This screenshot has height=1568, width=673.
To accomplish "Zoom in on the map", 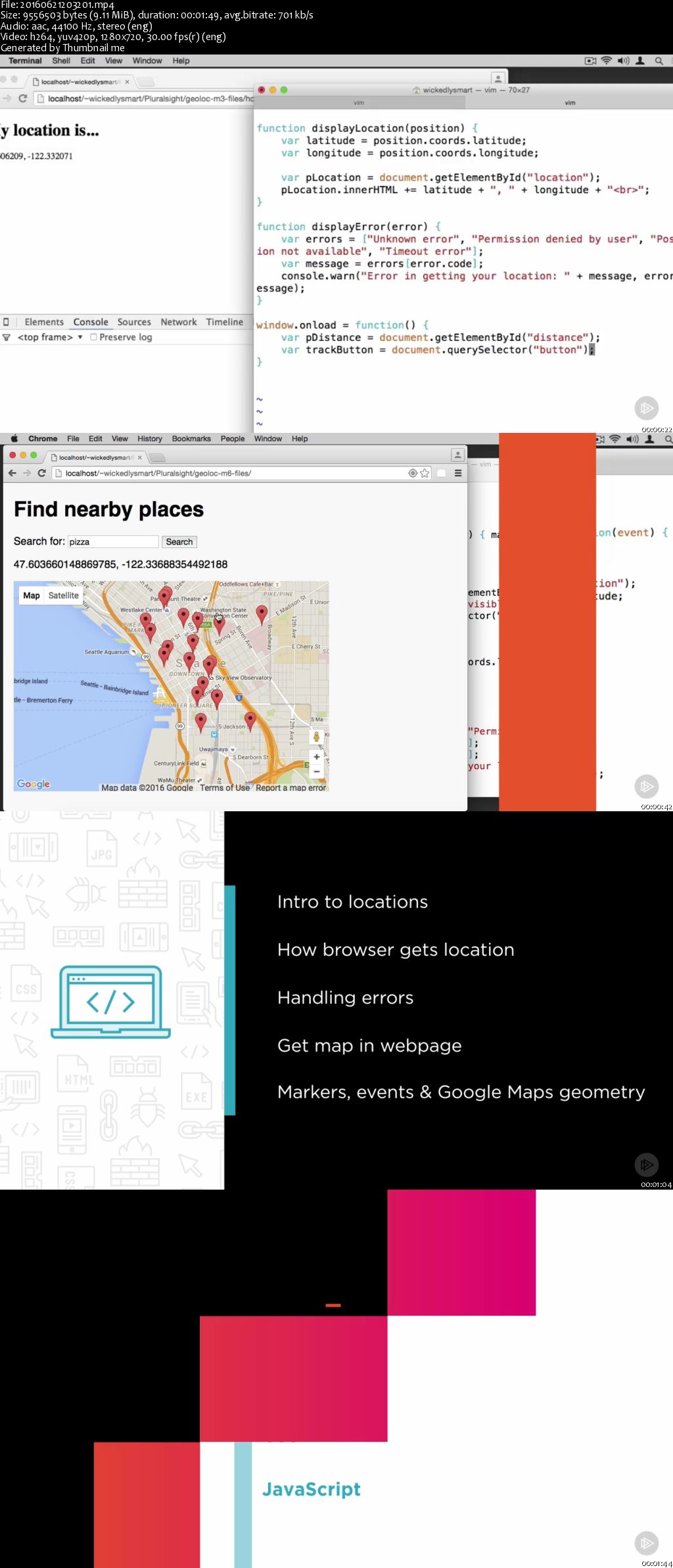I will tap(317, 757).
